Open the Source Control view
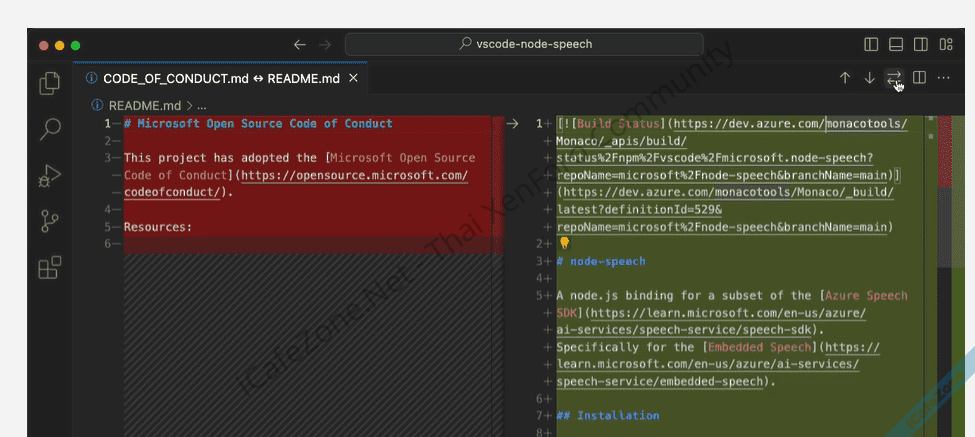 click(x=49, y=222)
